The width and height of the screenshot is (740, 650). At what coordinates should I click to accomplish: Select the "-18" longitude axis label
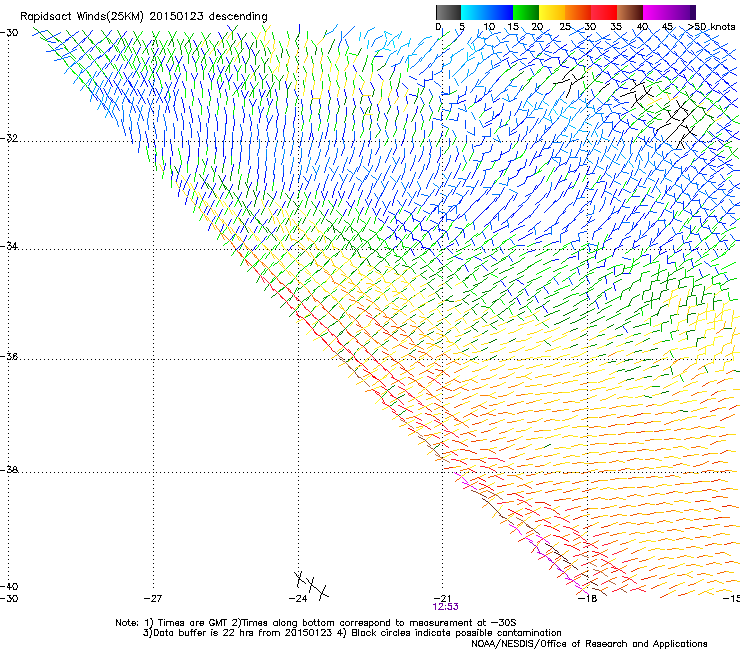click(588, 598)
